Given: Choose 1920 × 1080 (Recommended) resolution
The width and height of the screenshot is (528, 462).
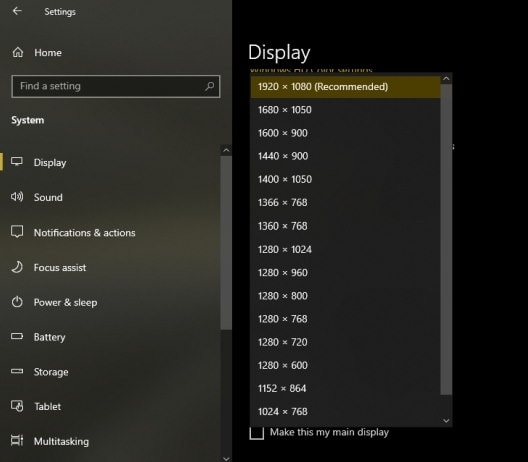Looking at the screenshot, I should click(345, 87).
